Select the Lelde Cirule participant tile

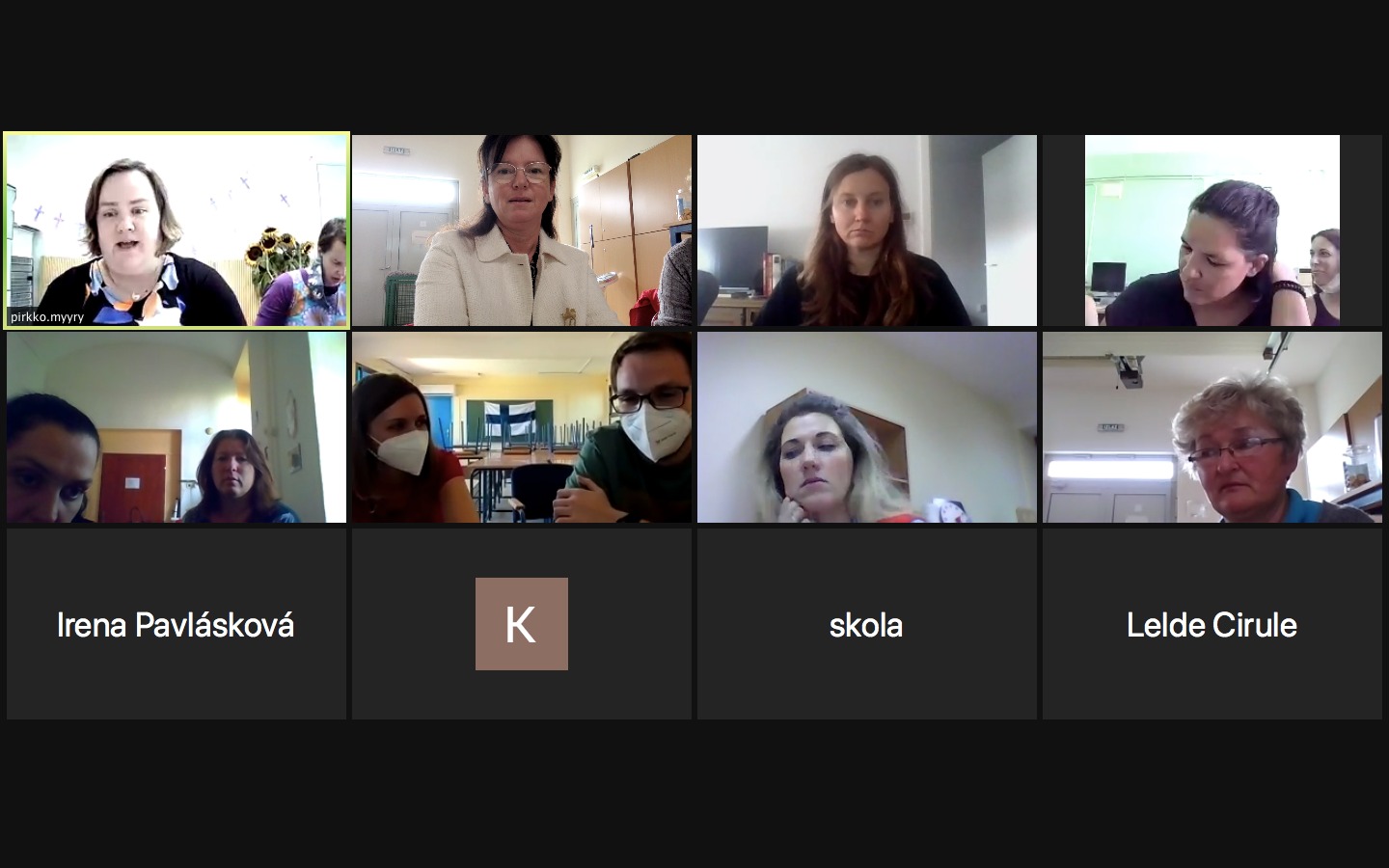coord(1212,624)
